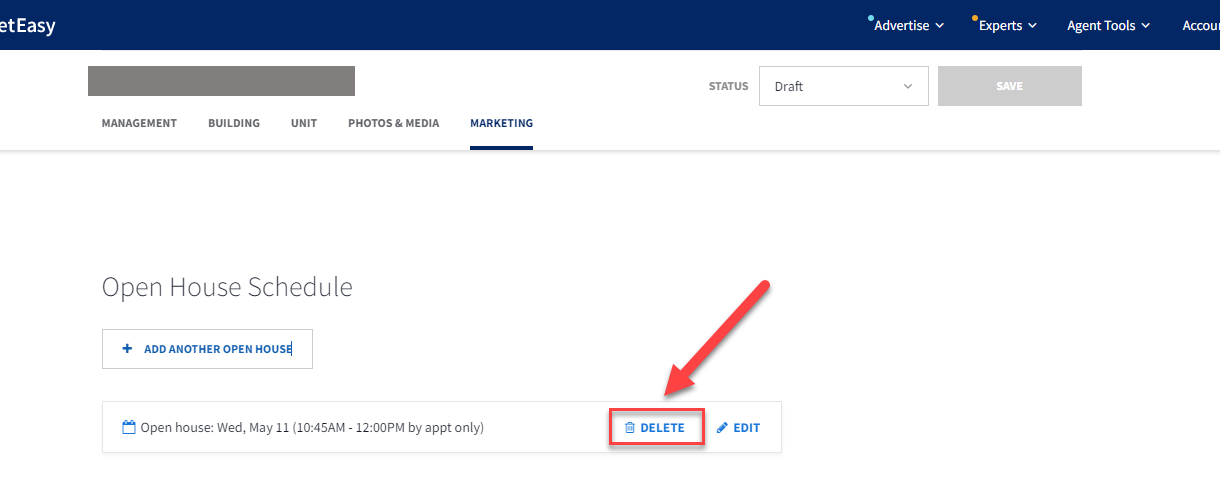Click the Save button
Screen dimensions: 1220x500
[x=1010, y=86]
